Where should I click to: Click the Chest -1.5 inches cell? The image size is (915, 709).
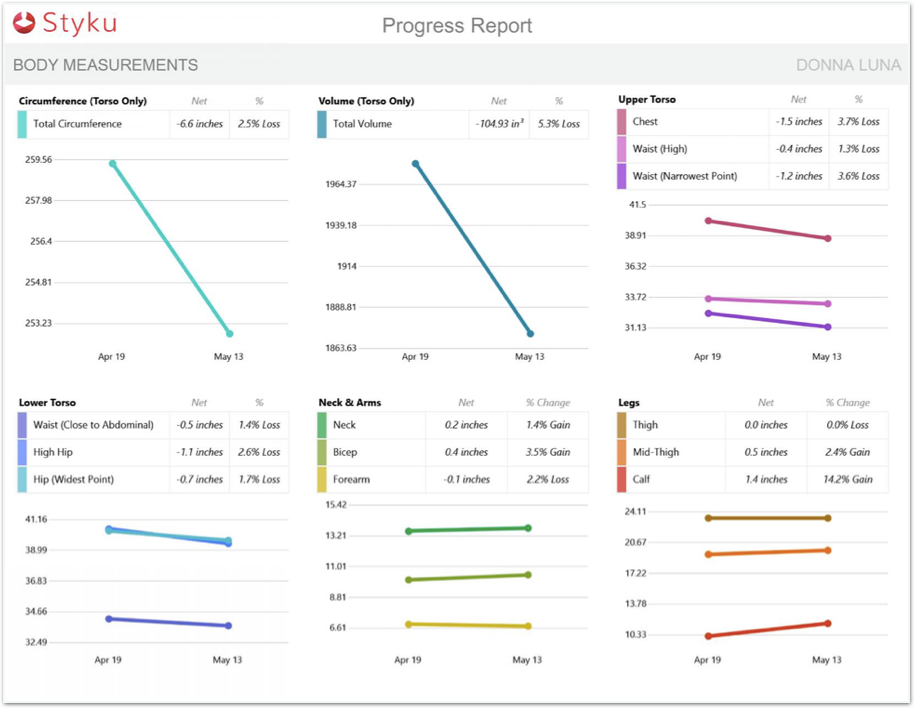[799, 121]
